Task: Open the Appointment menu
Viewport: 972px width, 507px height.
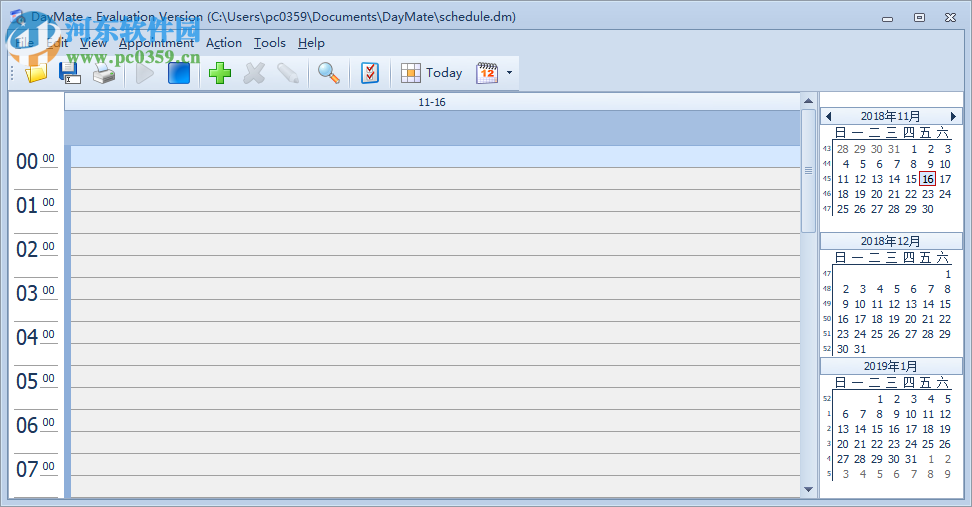Action: [156, 43]
